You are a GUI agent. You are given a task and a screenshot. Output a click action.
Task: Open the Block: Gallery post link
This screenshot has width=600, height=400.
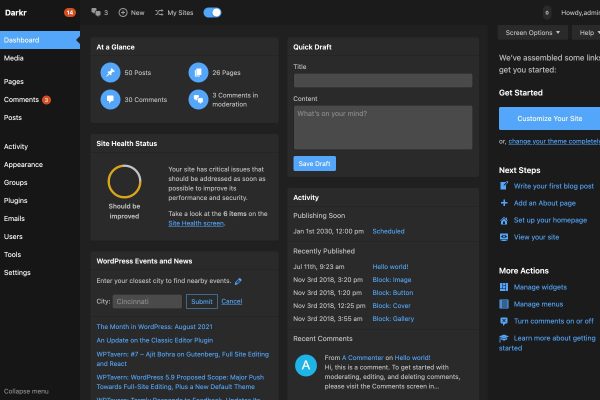[393, 319]
